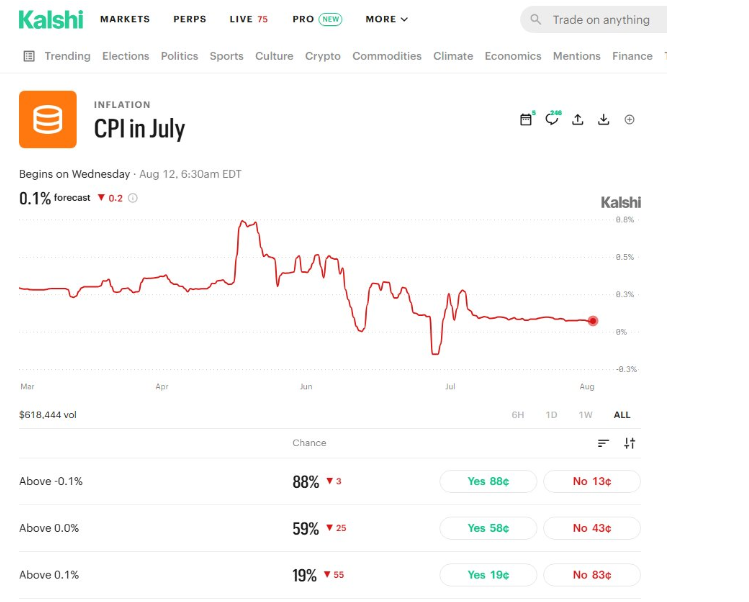Buy No 43¢ for Above 0.0%
749x602 pixels.
tap(592, 528)
